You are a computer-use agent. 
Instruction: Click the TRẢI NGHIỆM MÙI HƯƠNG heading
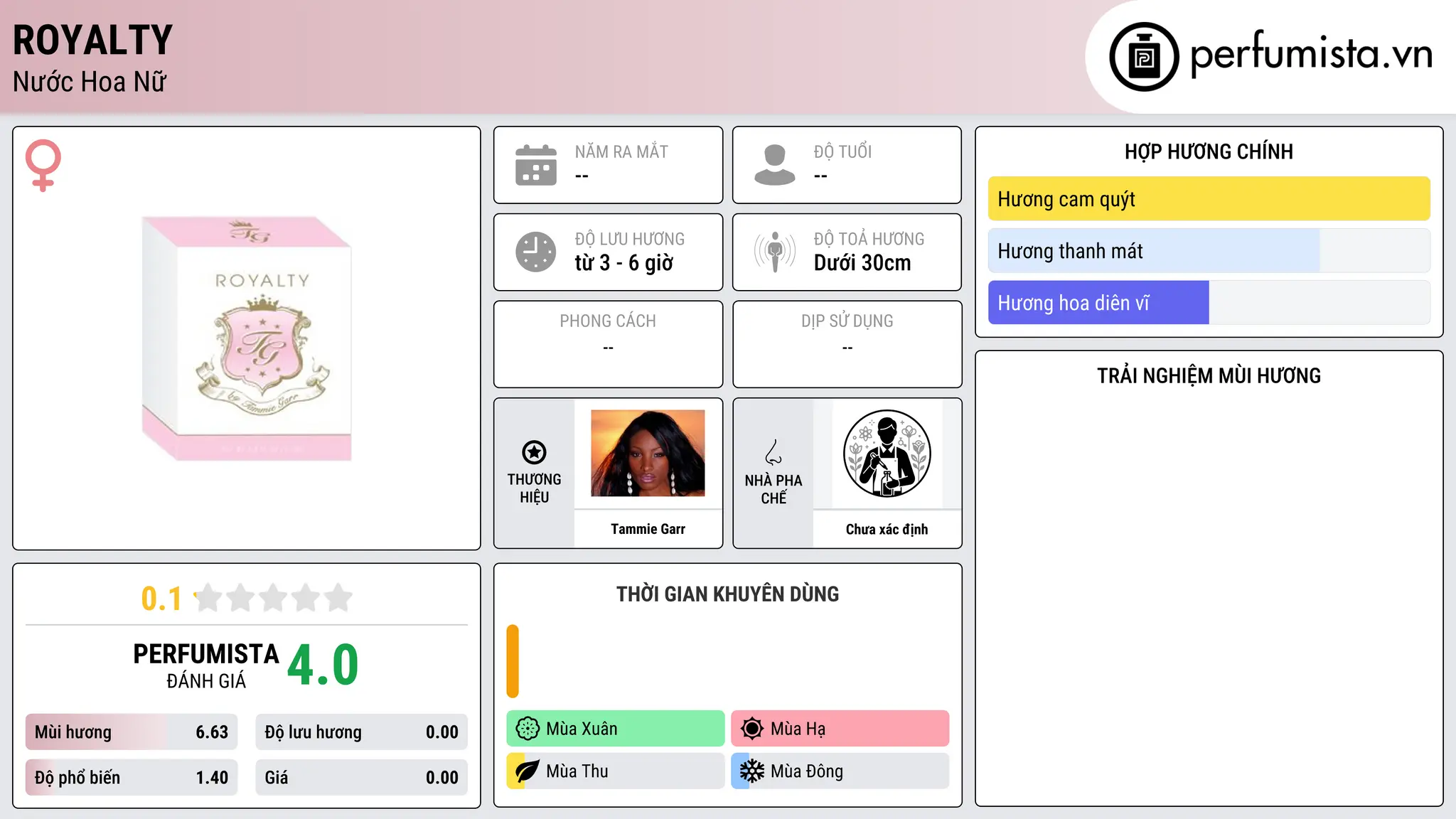(1209, 375)
